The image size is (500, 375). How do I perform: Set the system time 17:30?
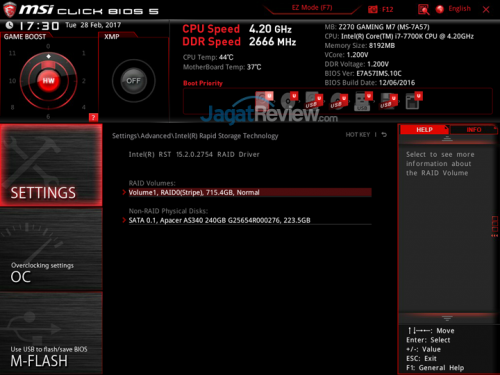(x=39, y=26)
